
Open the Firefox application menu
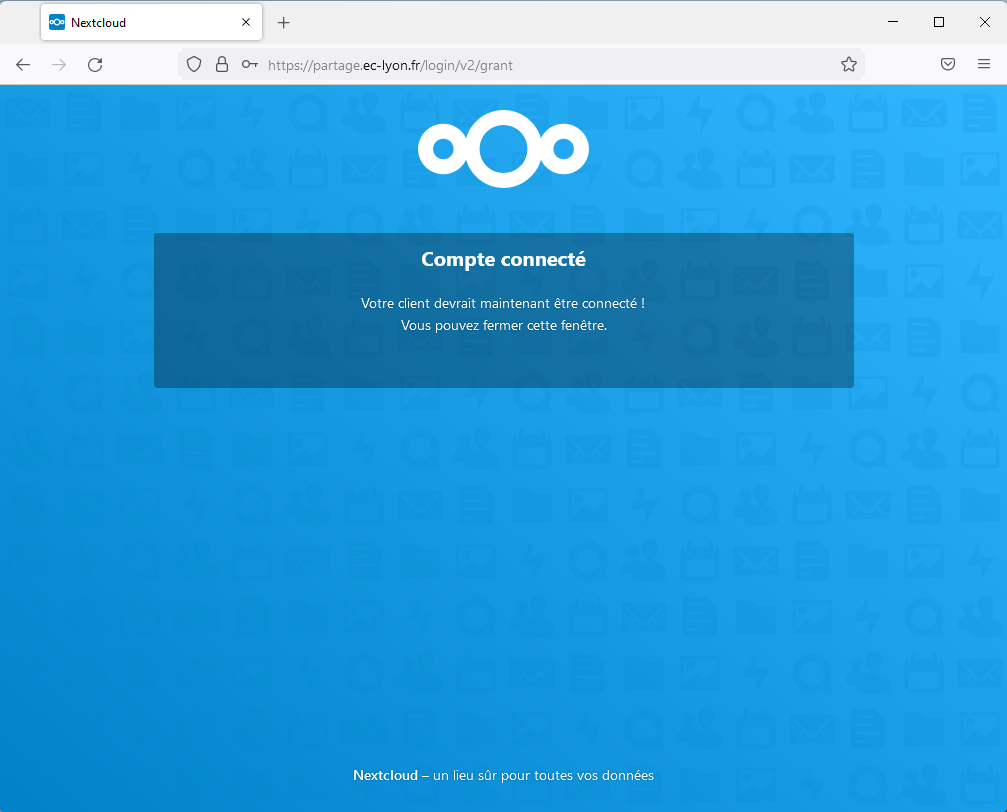click(985, 64)
